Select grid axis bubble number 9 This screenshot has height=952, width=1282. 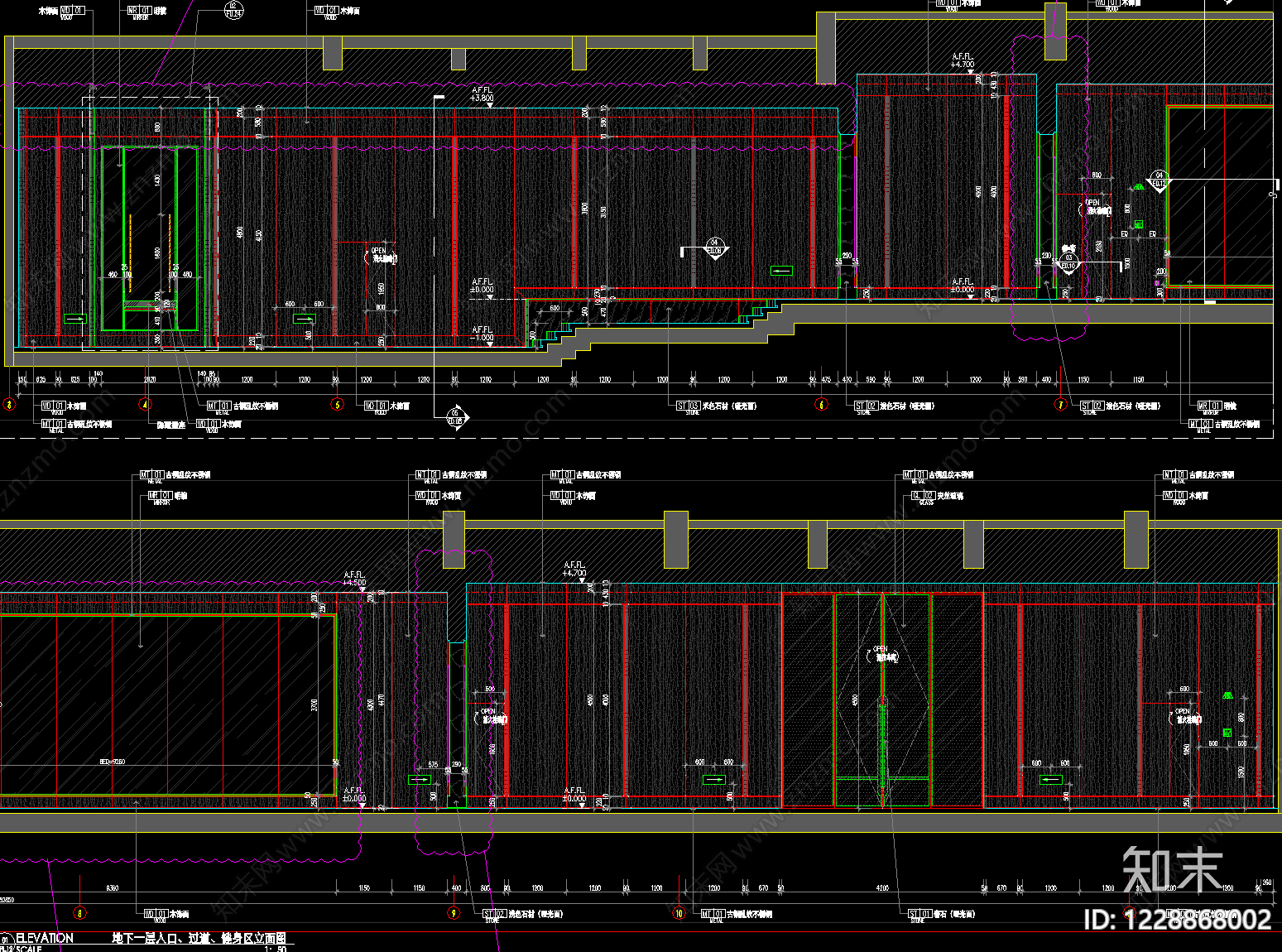(454, 913)
